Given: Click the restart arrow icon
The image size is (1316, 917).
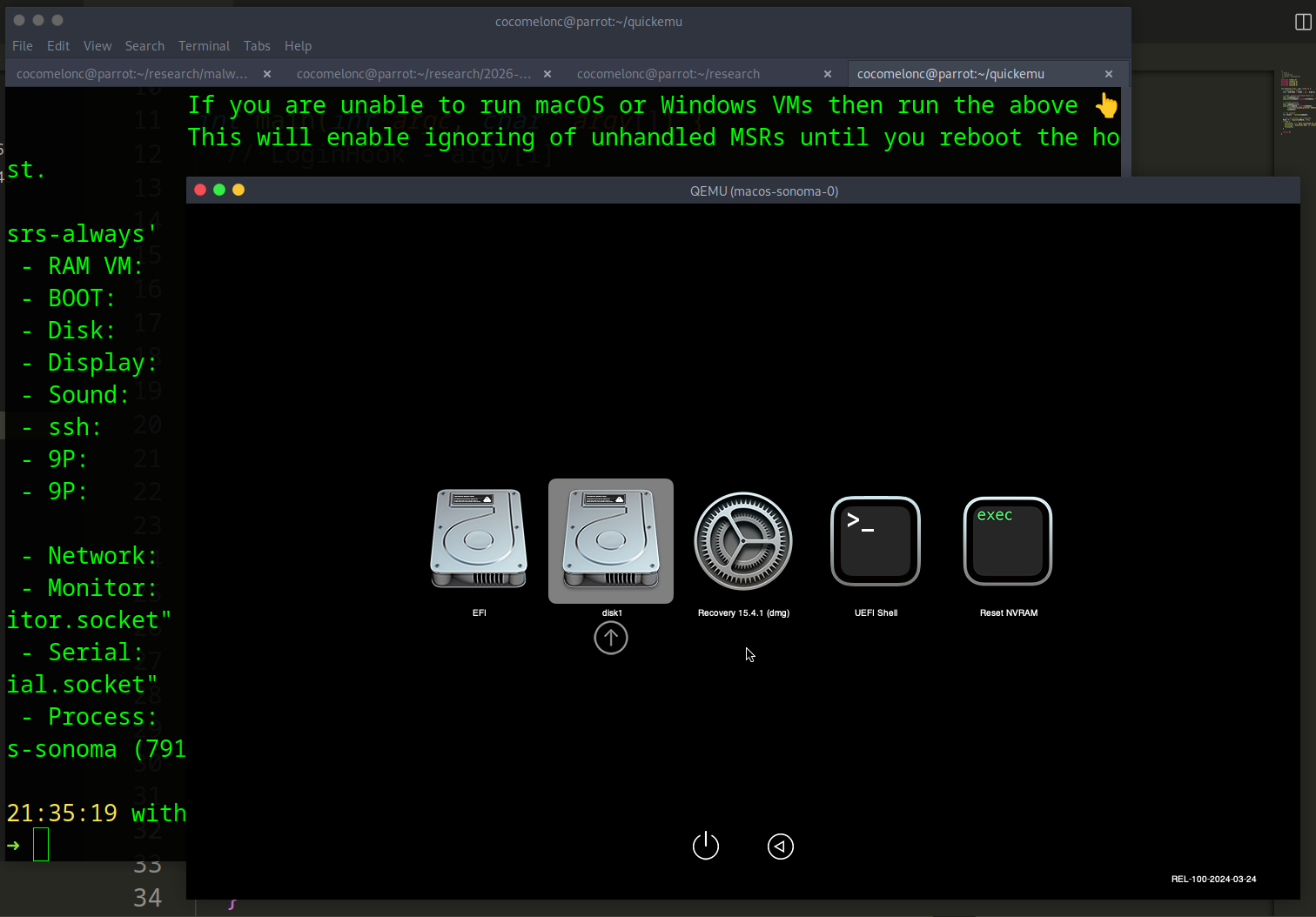Looking at the screenshot, I should [780, 846].
